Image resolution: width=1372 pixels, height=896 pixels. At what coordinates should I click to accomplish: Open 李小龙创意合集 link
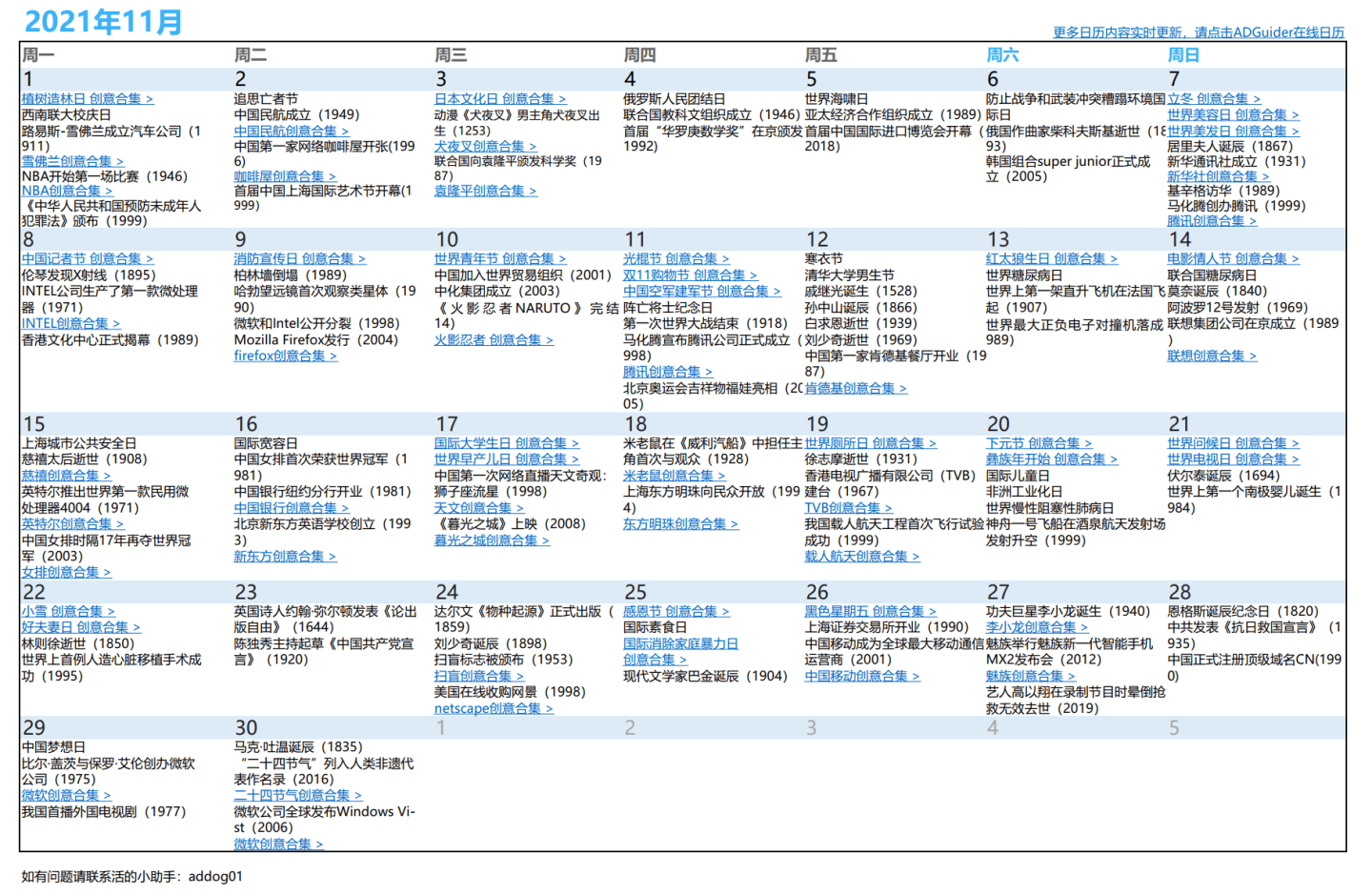tap(1037, 628)
